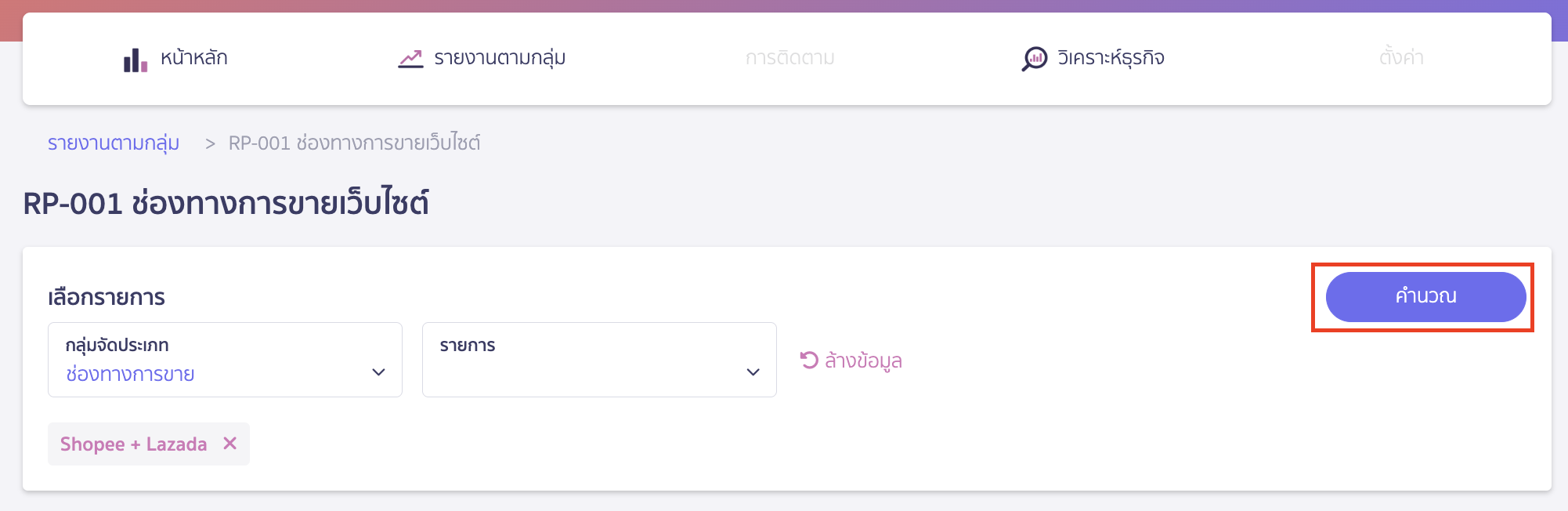Expand the chevron next to ช่องทางการขาย
Screen dimensions: 1568x511
pyautogui.click(x=379, y=372)
